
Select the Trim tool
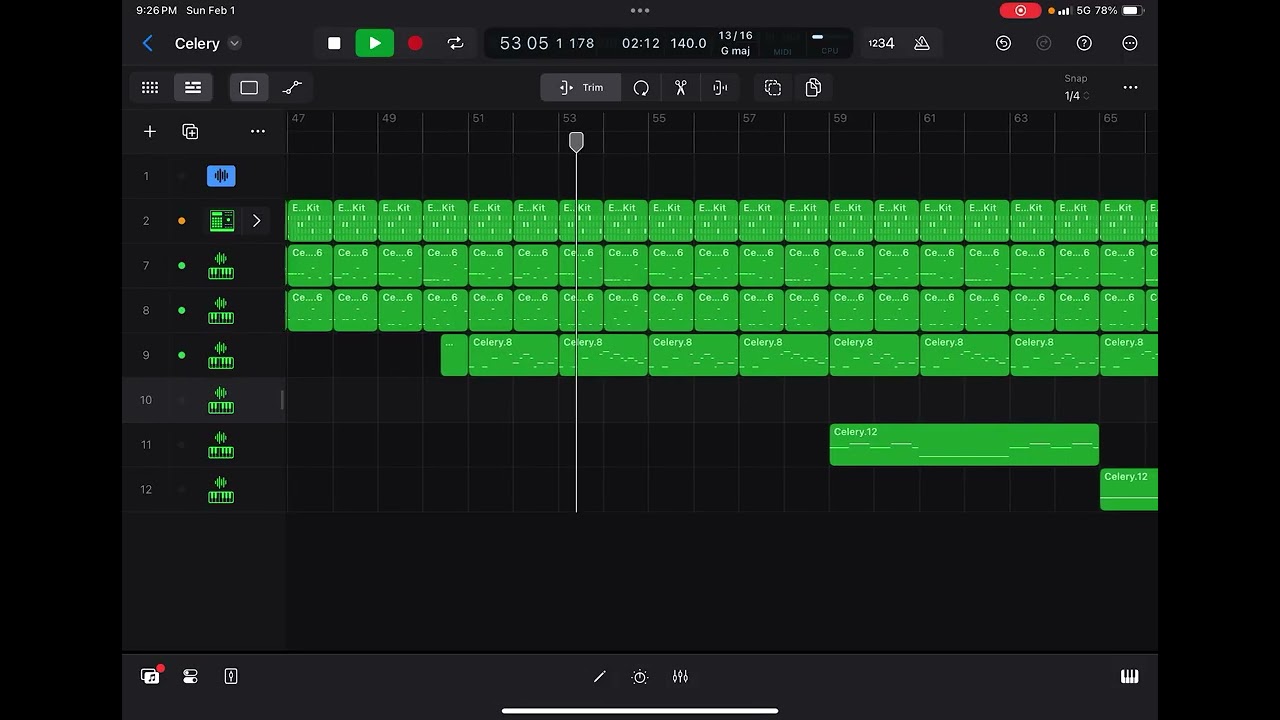point(581,88)
